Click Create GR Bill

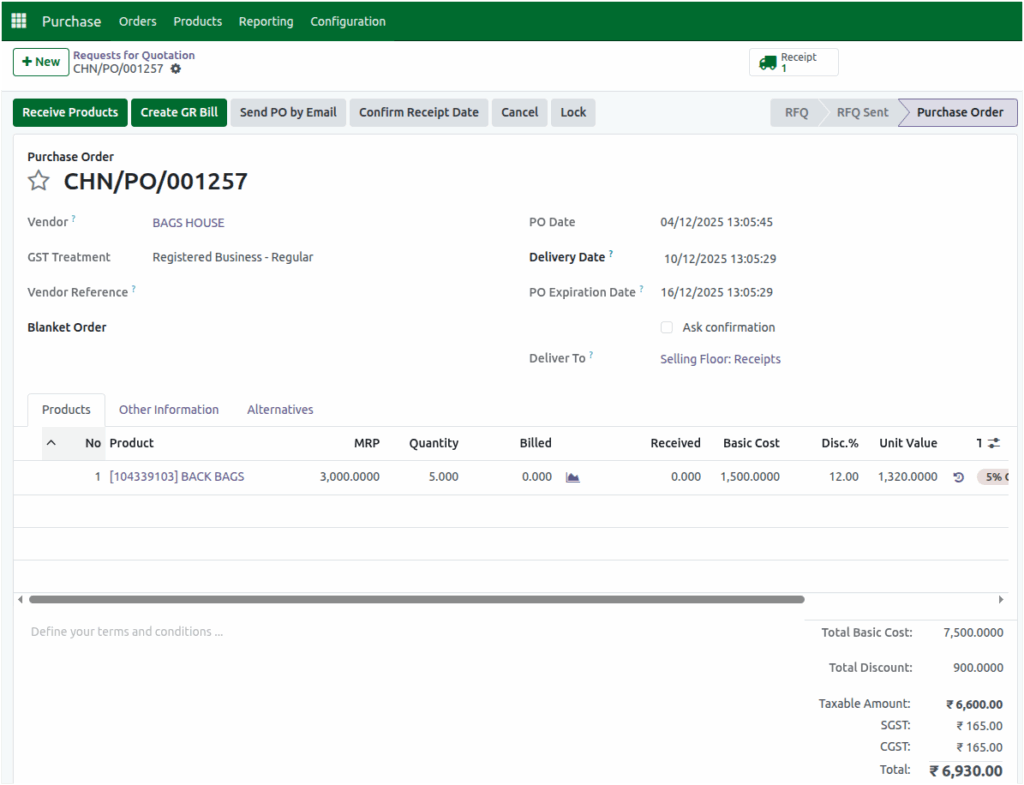178,112
